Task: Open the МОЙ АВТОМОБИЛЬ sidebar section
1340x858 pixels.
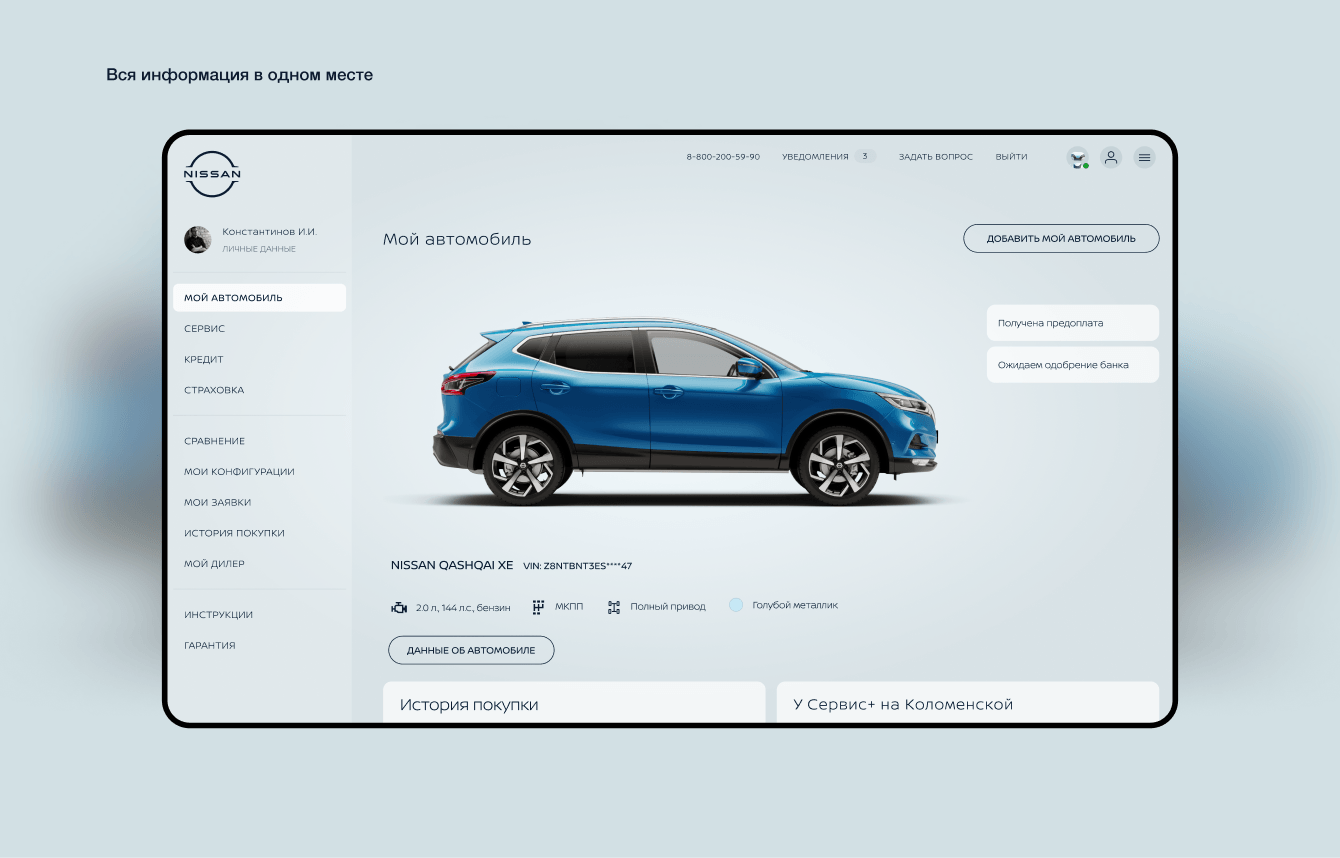Action: pos(259,298)
